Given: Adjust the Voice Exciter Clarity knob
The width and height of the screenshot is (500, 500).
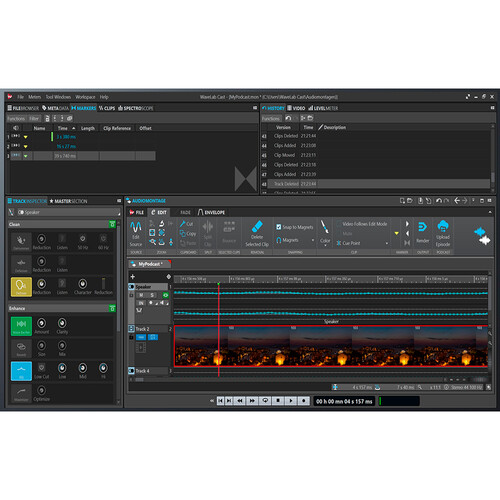Looking at the screenshot, I should tap(62, 323).
